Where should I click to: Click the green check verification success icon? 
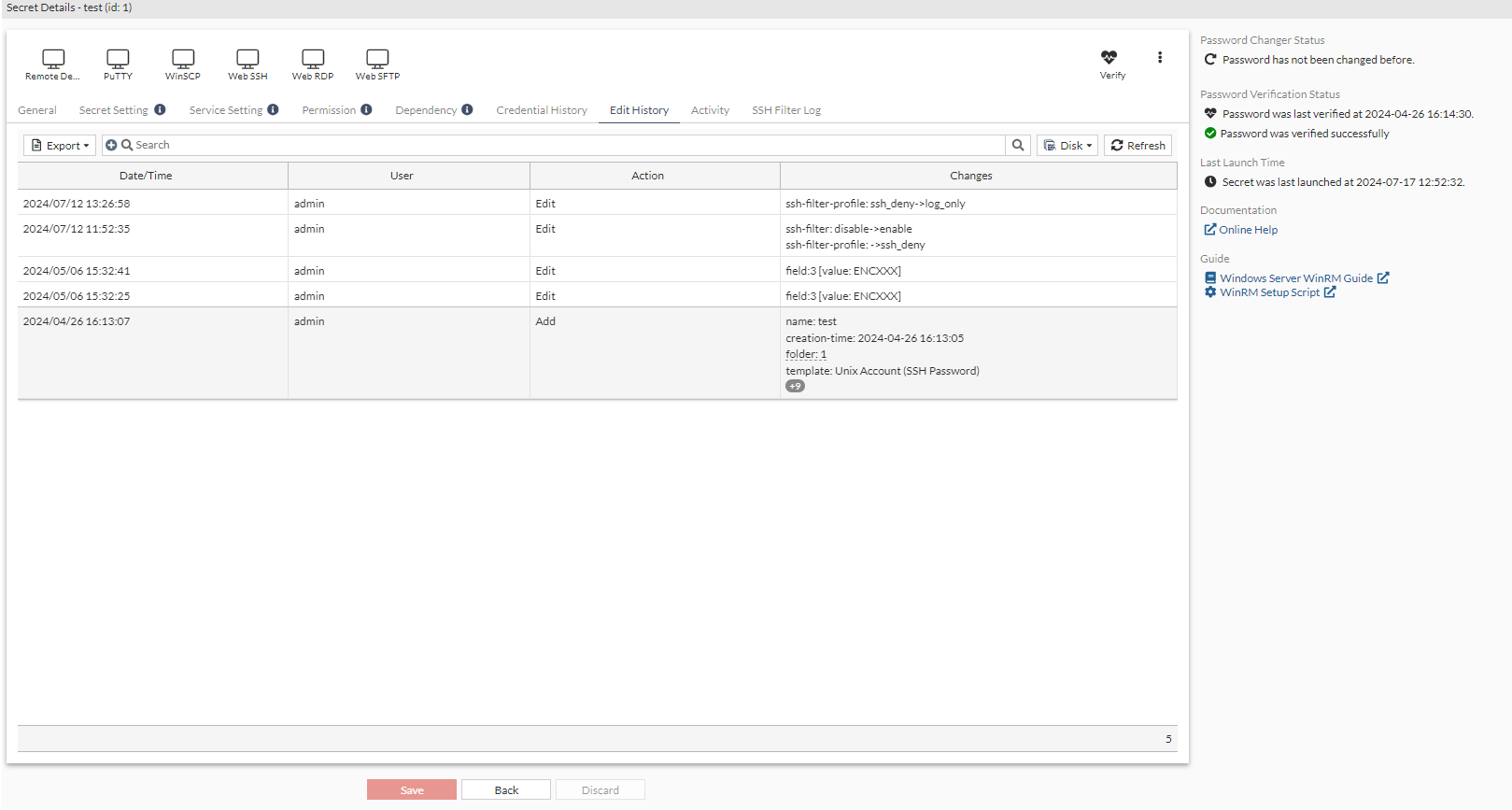click(x=1210, y=133)
